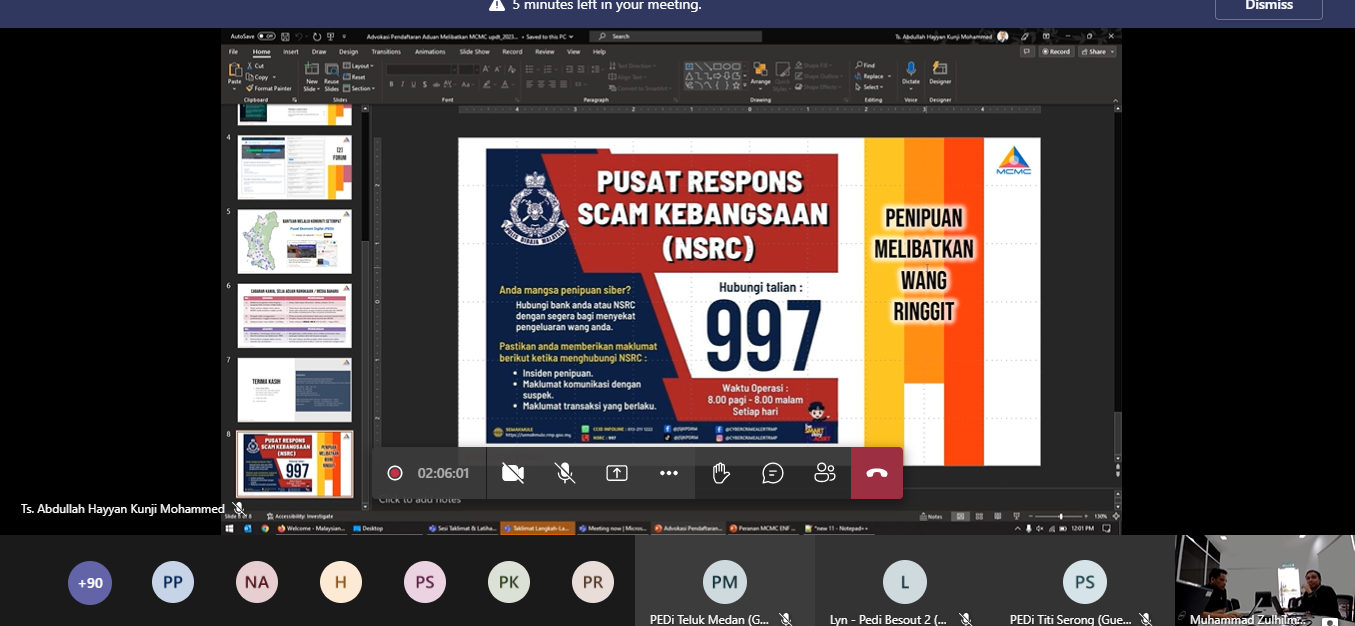
Task: Open the Layout dropdown in Slides group
Action: [x=360, y=66]
